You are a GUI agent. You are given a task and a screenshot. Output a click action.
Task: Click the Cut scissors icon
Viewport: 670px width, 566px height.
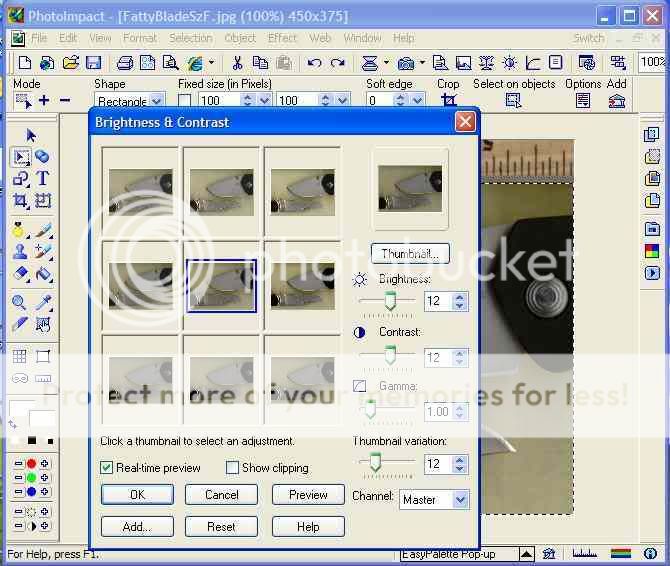pos(238,63)
